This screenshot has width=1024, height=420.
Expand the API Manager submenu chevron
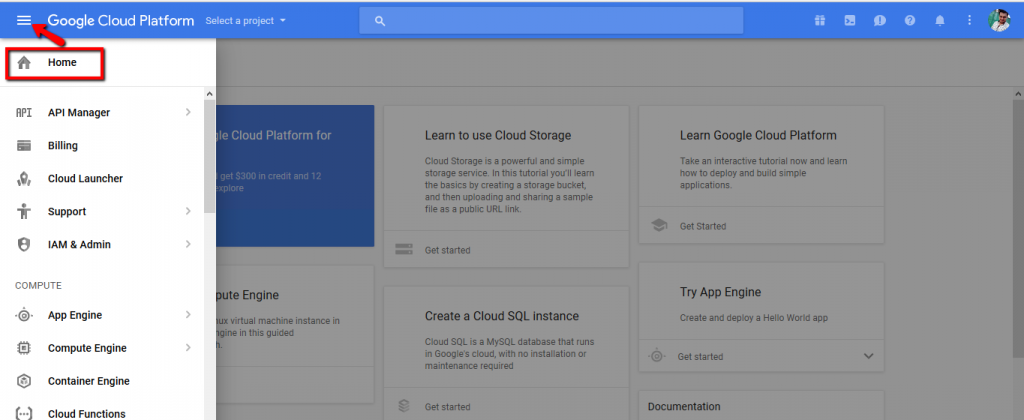pyautogui.click(x=188, y=112)
